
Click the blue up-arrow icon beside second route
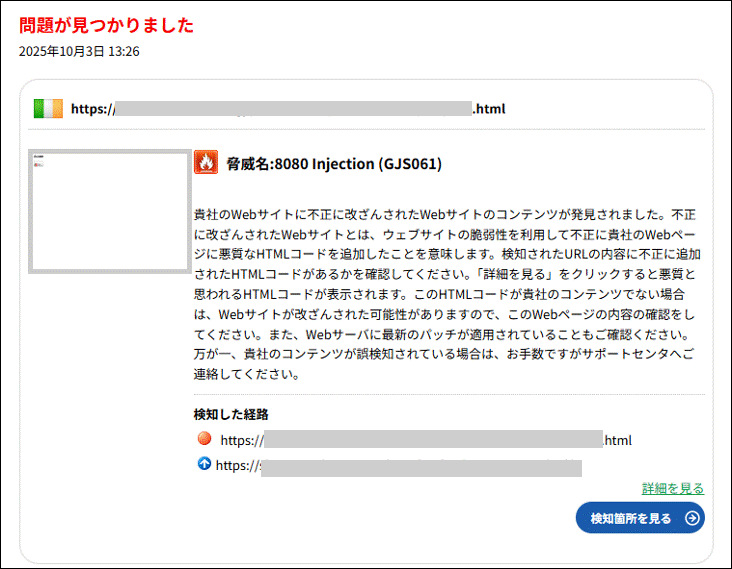[x=205, y=464]
